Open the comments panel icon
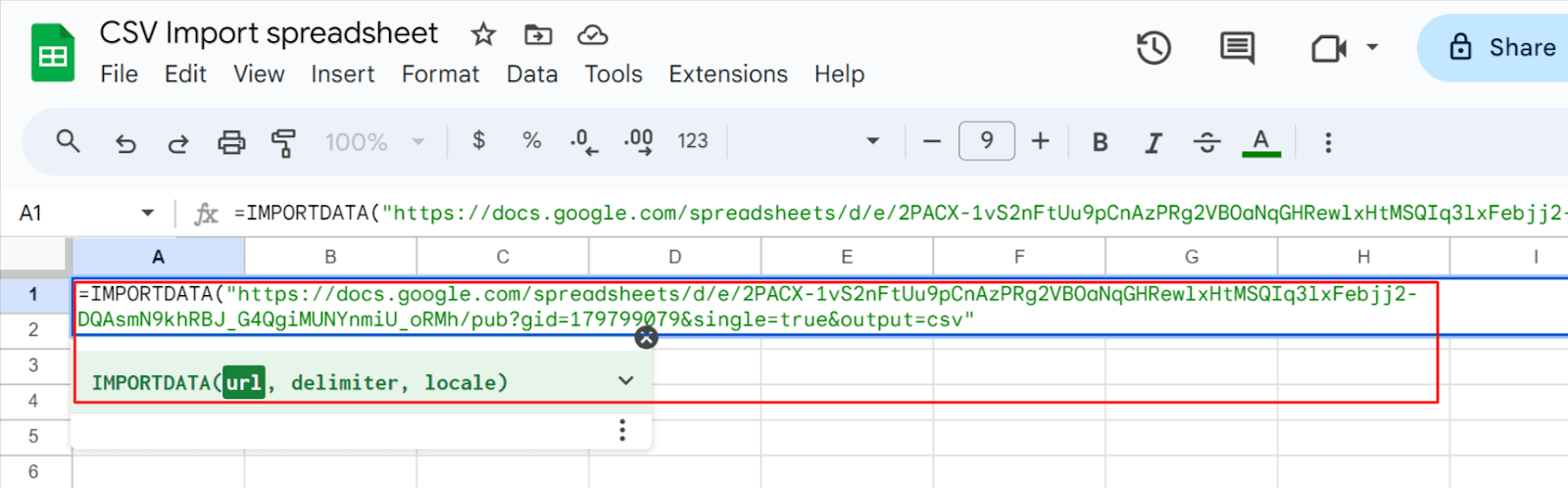This screenshot has height=488, width=1568. 1237,48
